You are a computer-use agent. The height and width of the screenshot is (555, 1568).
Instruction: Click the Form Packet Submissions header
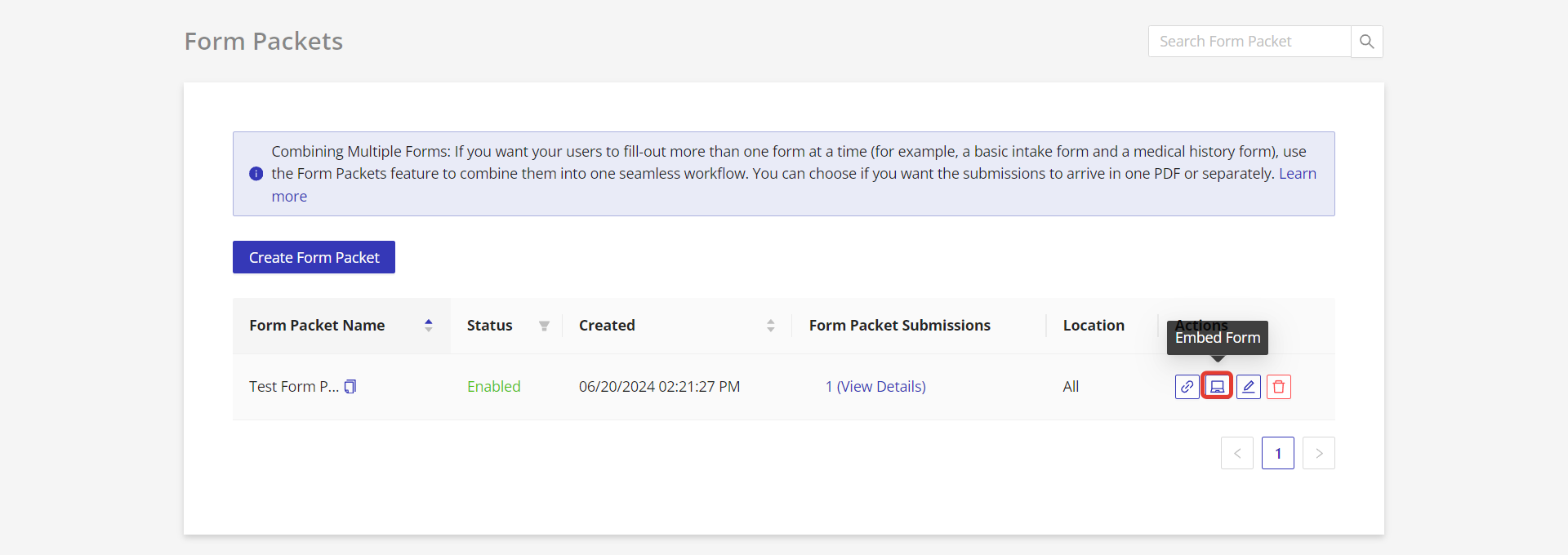point(899,326)
